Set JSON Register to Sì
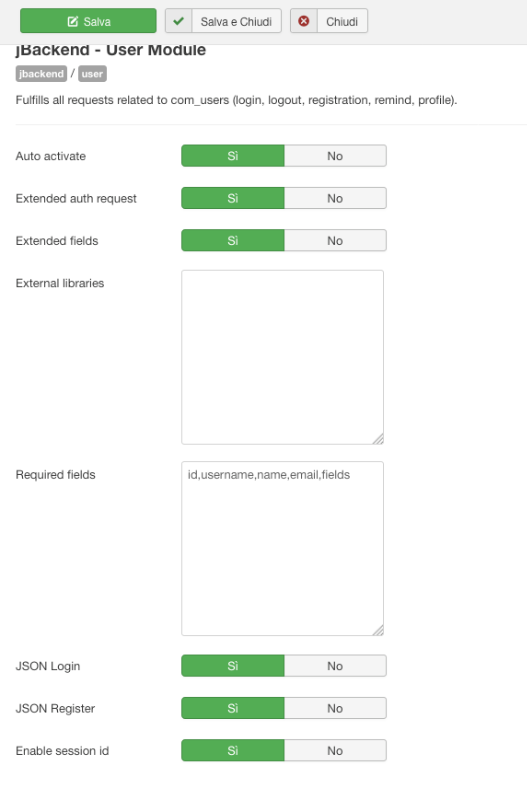527x800 pixels. pos(233,708)
